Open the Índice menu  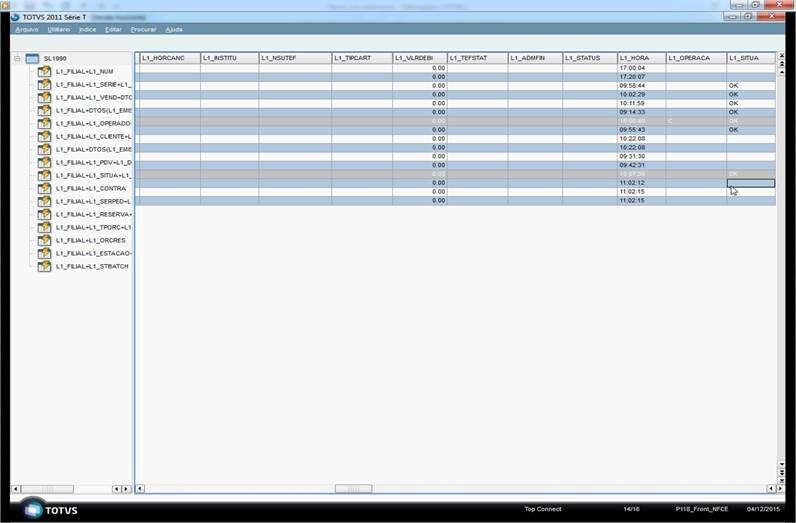click(87, 29)
